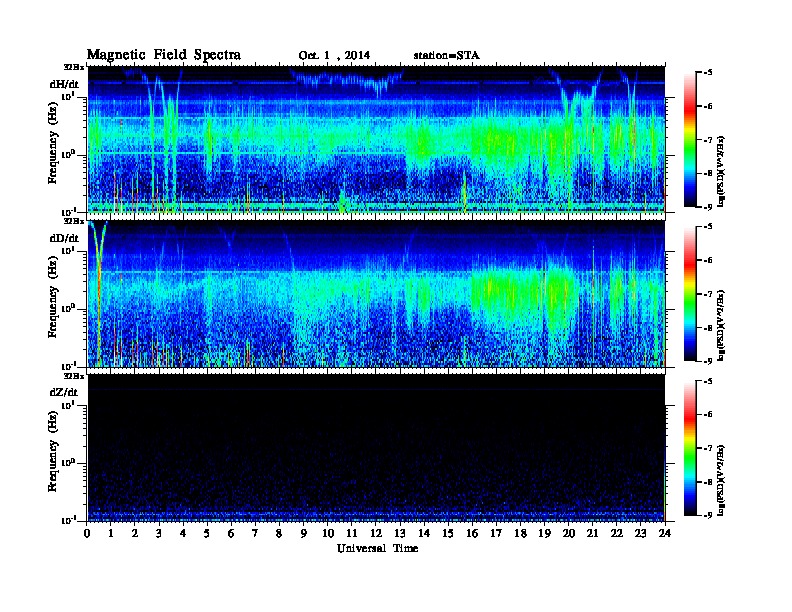Click the "21" hour tick label
This screenshot has width=792, height=612.
[592, 534]
